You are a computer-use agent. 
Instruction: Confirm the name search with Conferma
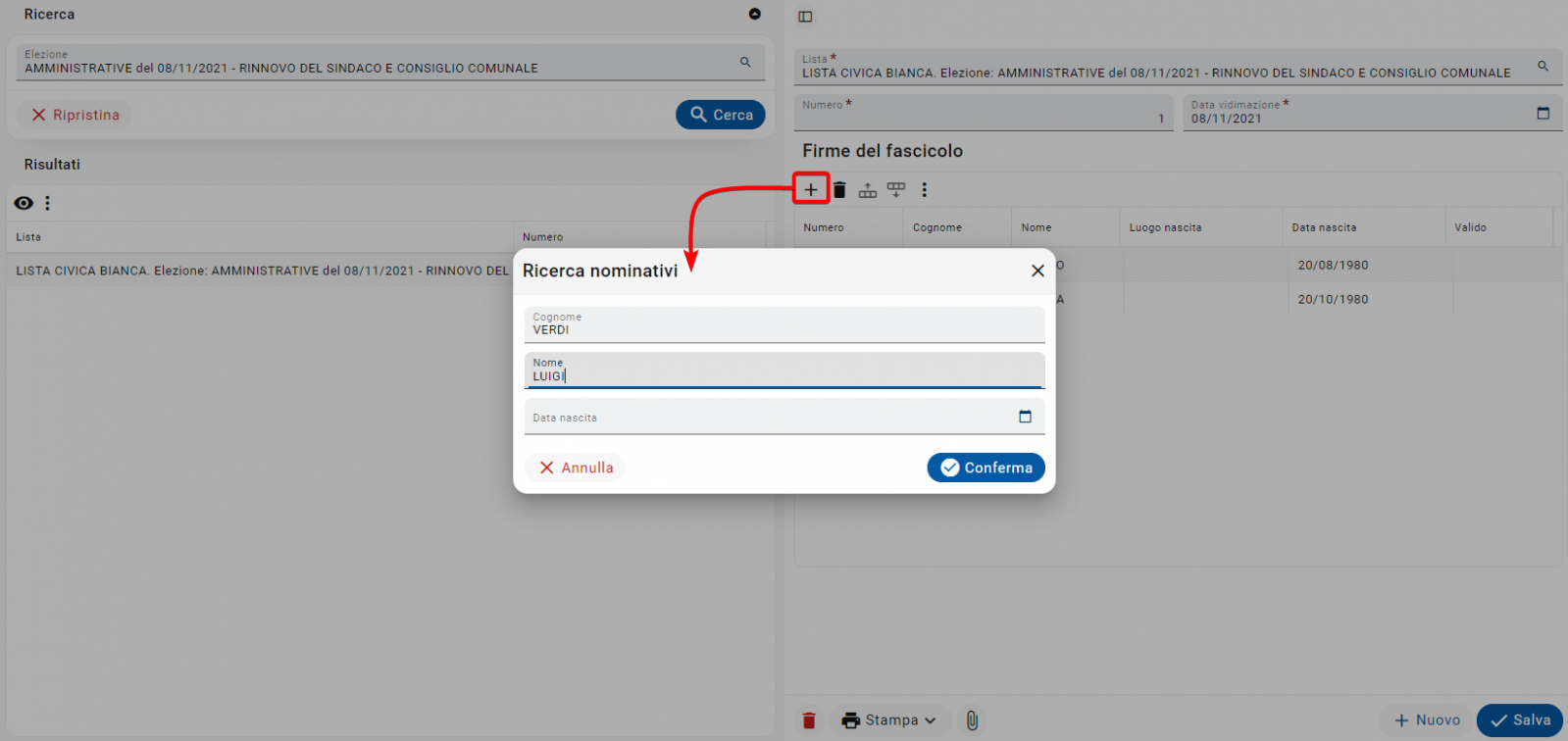click(x=986, y=468)
